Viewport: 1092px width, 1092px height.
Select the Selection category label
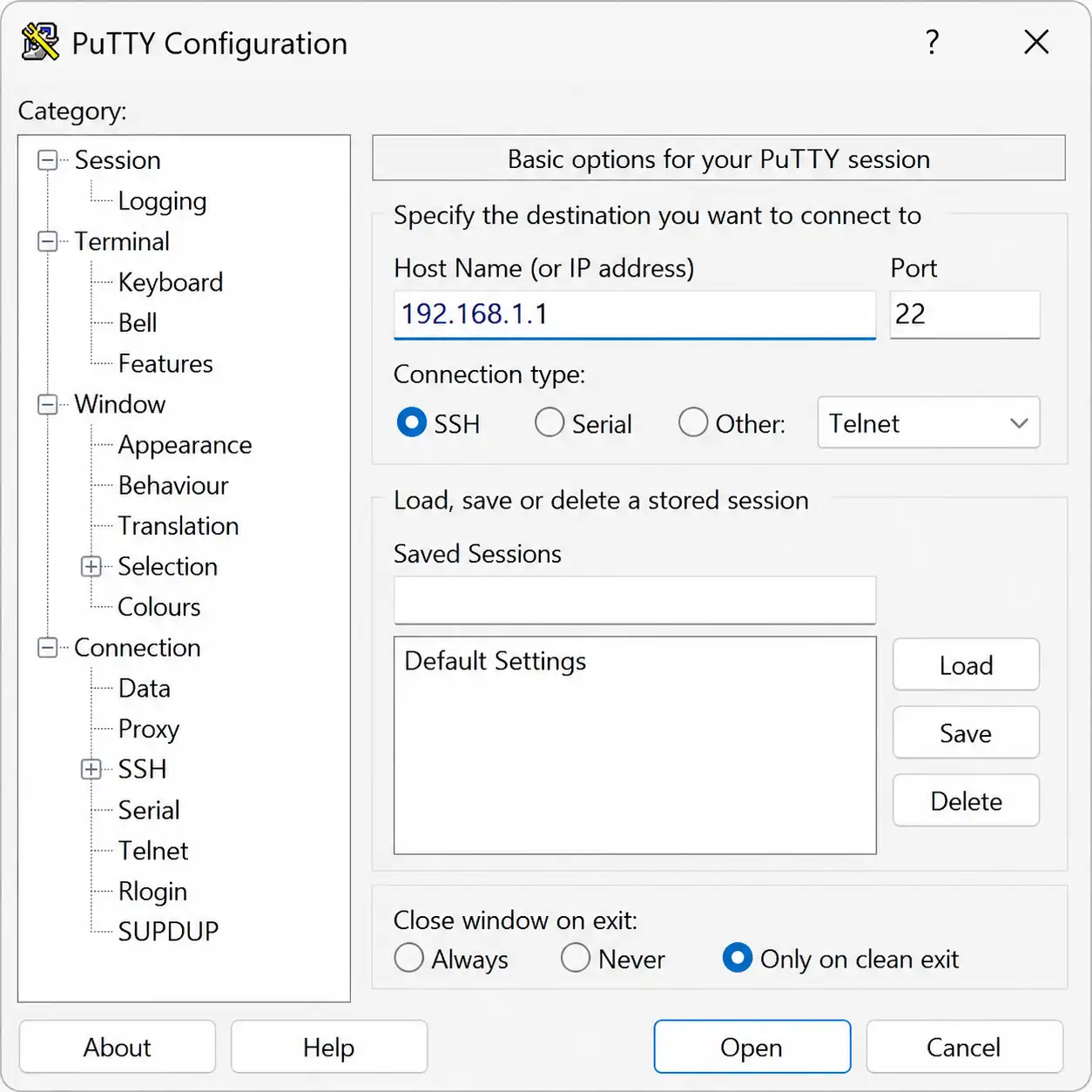(x=168, y=567)
